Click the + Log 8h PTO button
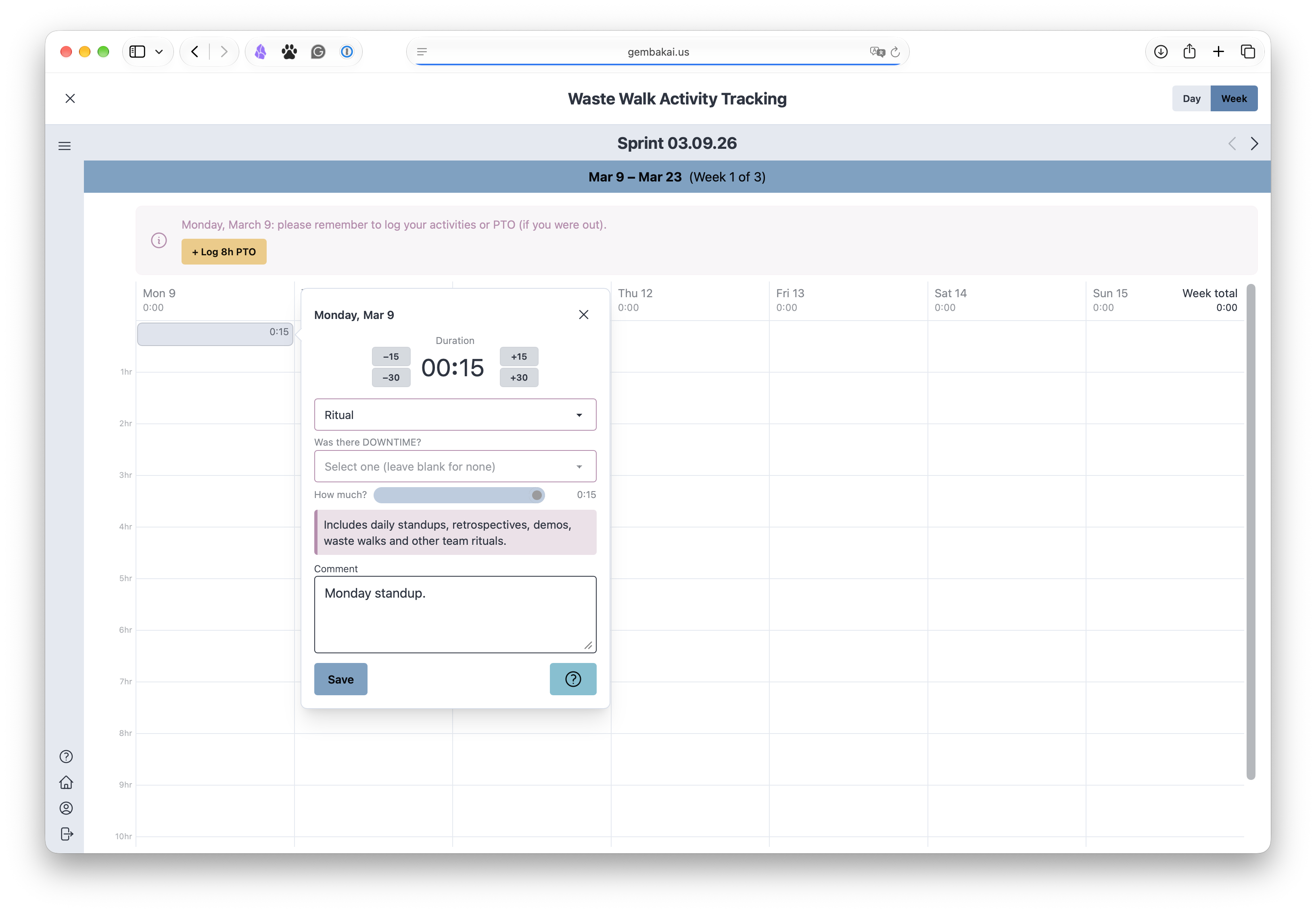The image size is (1316, 913). [x=224, y=252]
